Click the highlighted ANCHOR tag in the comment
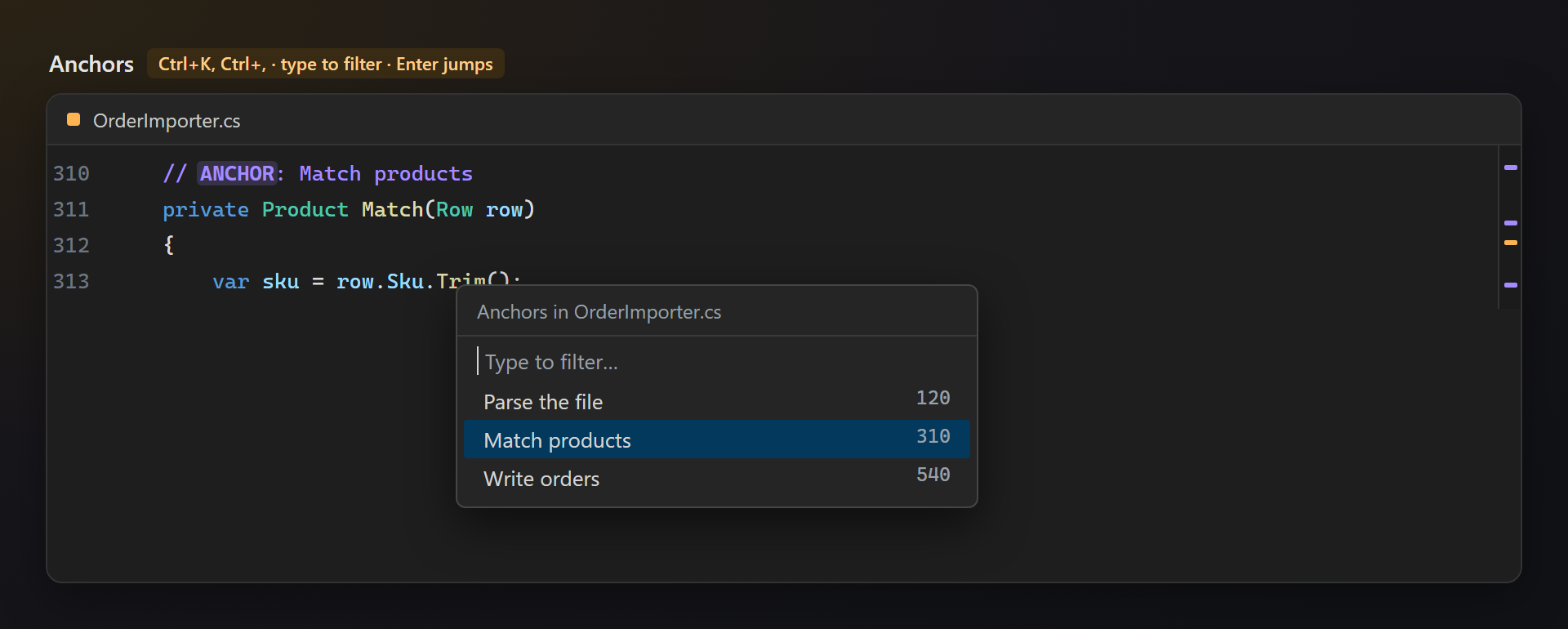 point(238,173)
